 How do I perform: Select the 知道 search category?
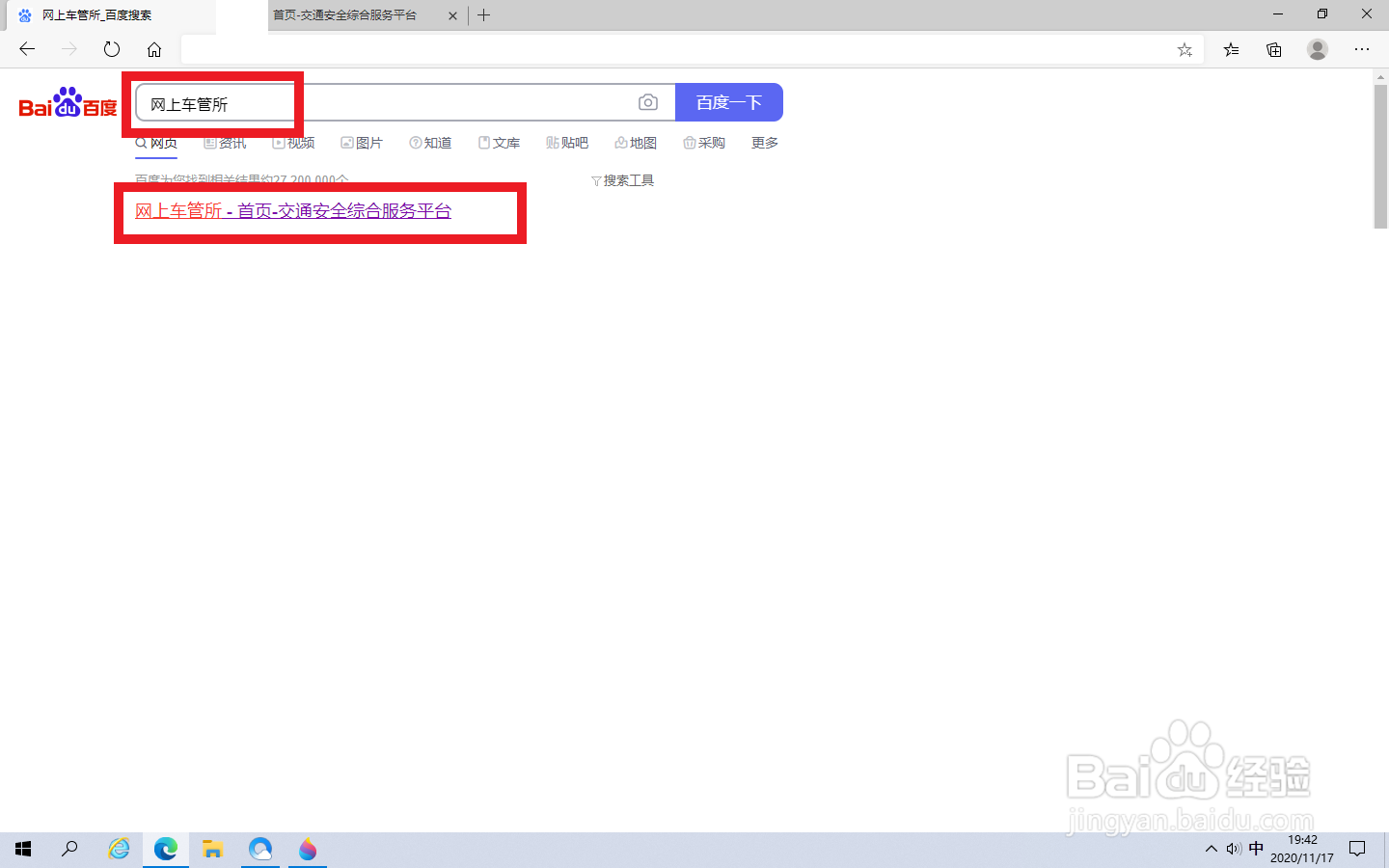(x=430, y=143)
